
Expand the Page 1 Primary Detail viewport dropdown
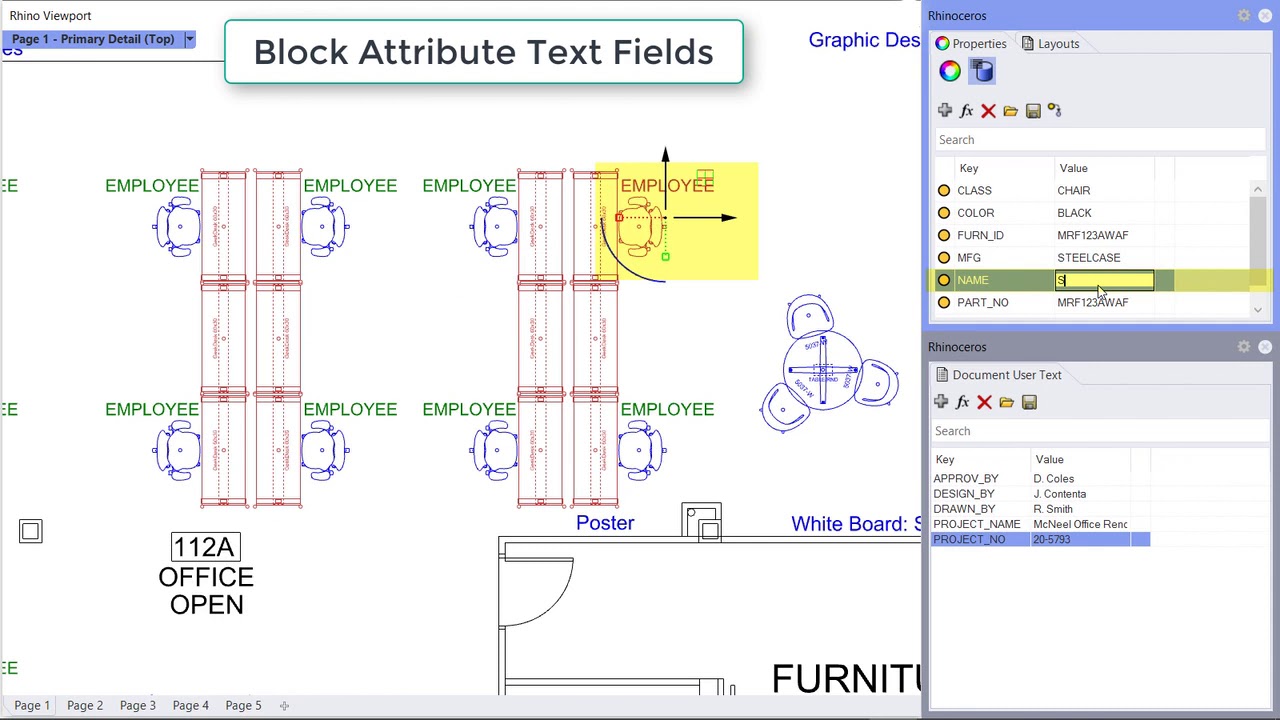[189, 39]
